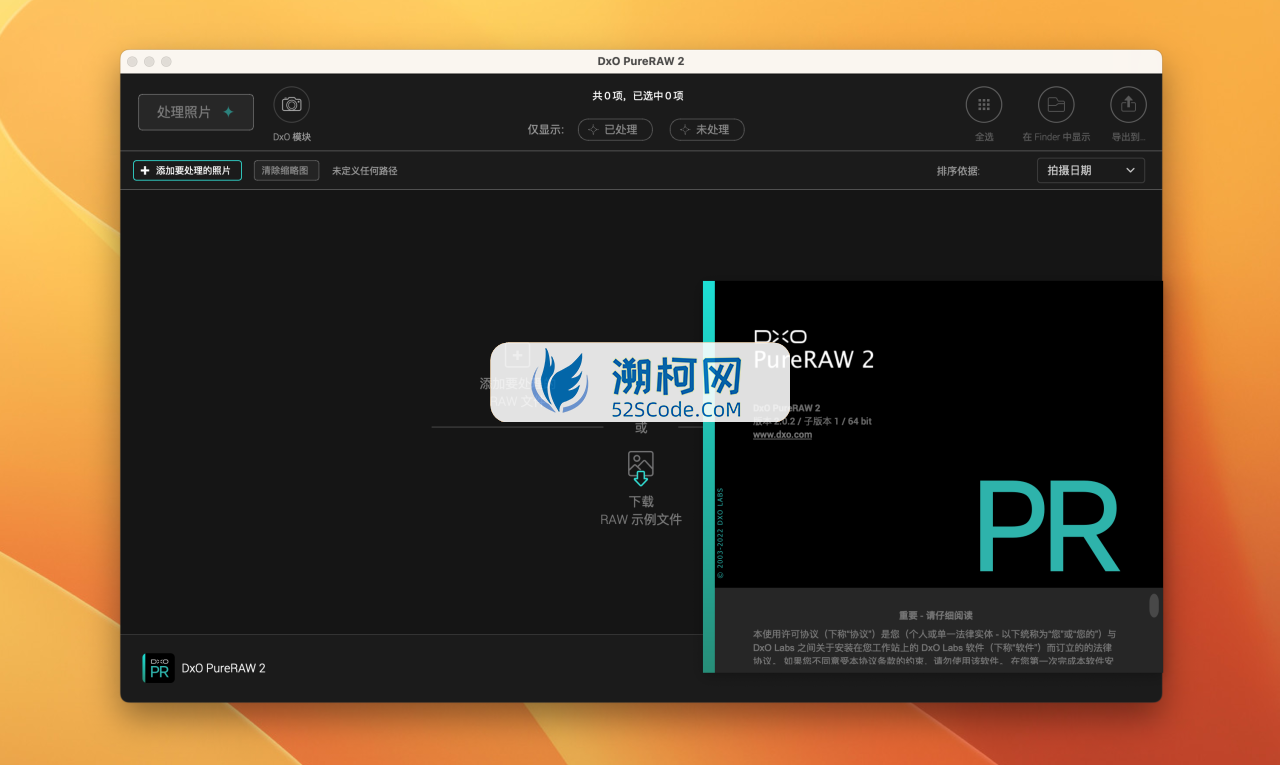
Task: Click the 共 0 项, 已选中 0 项 status text
Action: tap(638, 96)
